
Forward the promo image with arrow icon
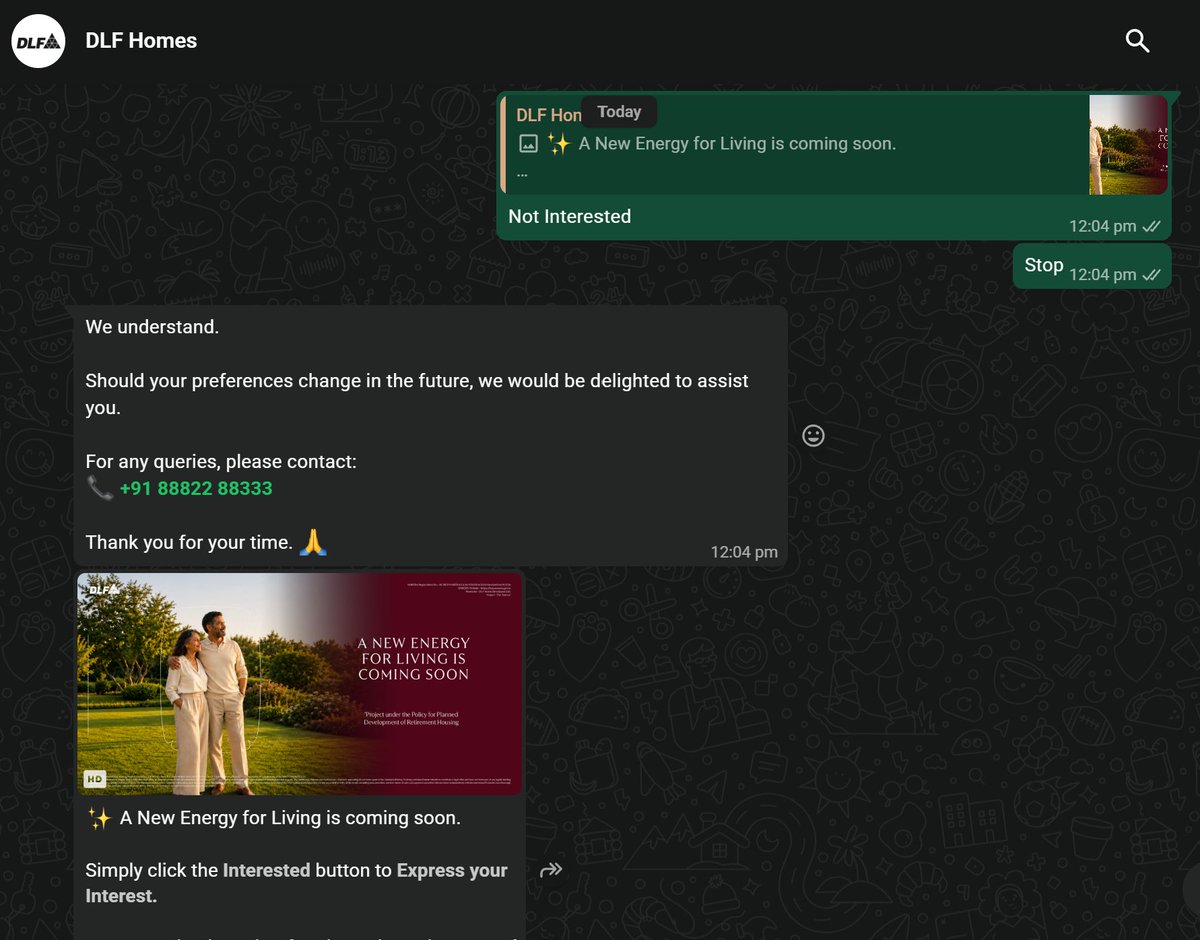point(551,870)
